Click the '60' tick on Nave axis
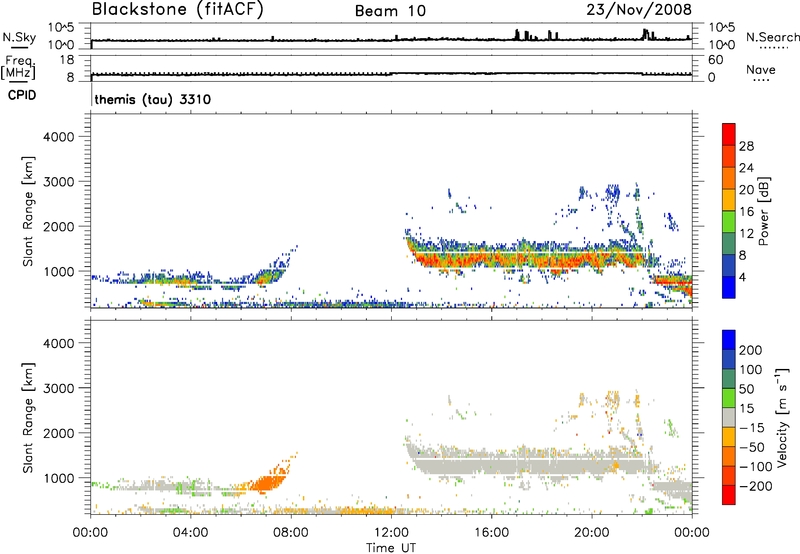Image resolution: width=800 pixels, height=554 pixels. 716,60
